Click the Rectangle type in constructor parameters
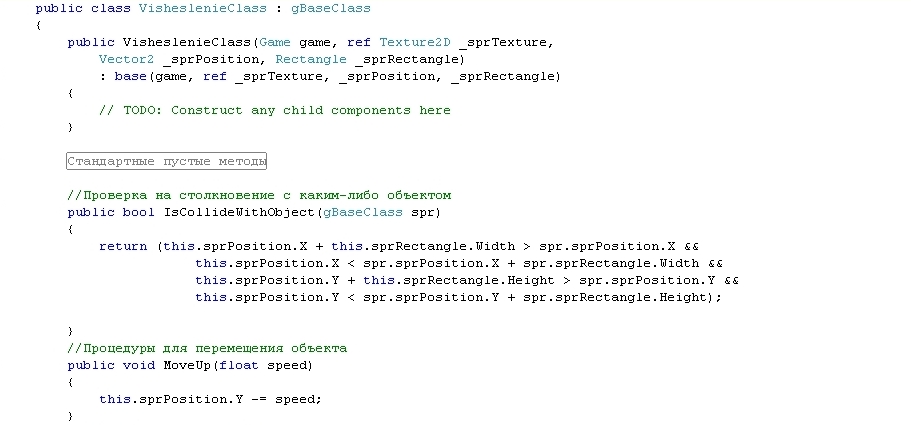 pos(311,59)
